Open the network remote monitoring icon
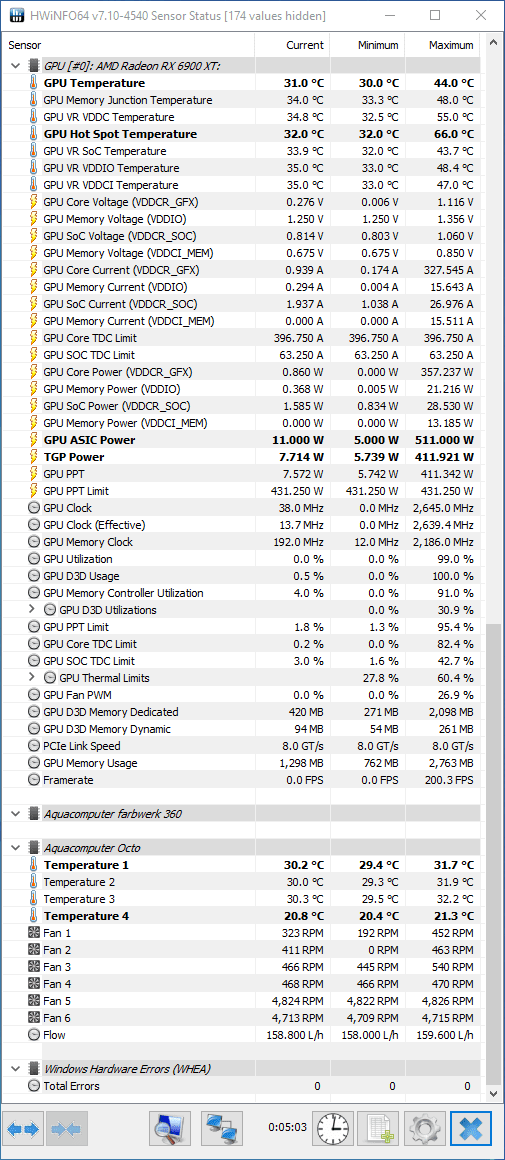This screenshot has width=505, height=1160. pyautogui.click(x=222, y=1129)
